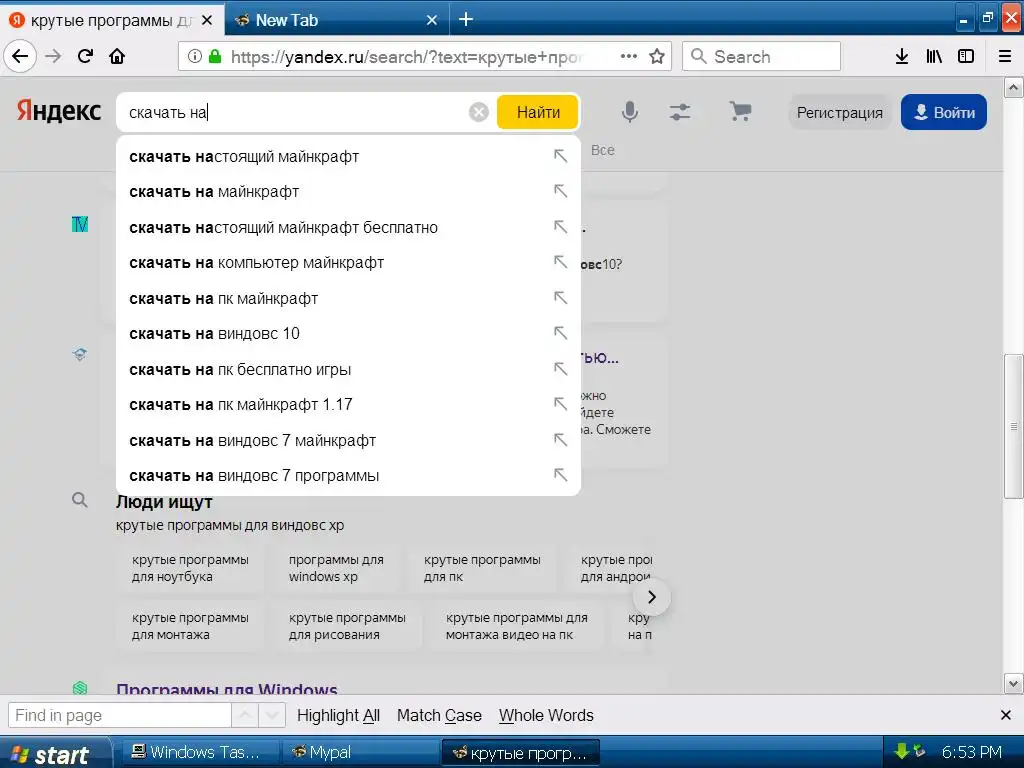The height and width of the screenshot is (768, 1024).
Task: Open related search крутые программы для рисования
Action: tap(347, 626)
